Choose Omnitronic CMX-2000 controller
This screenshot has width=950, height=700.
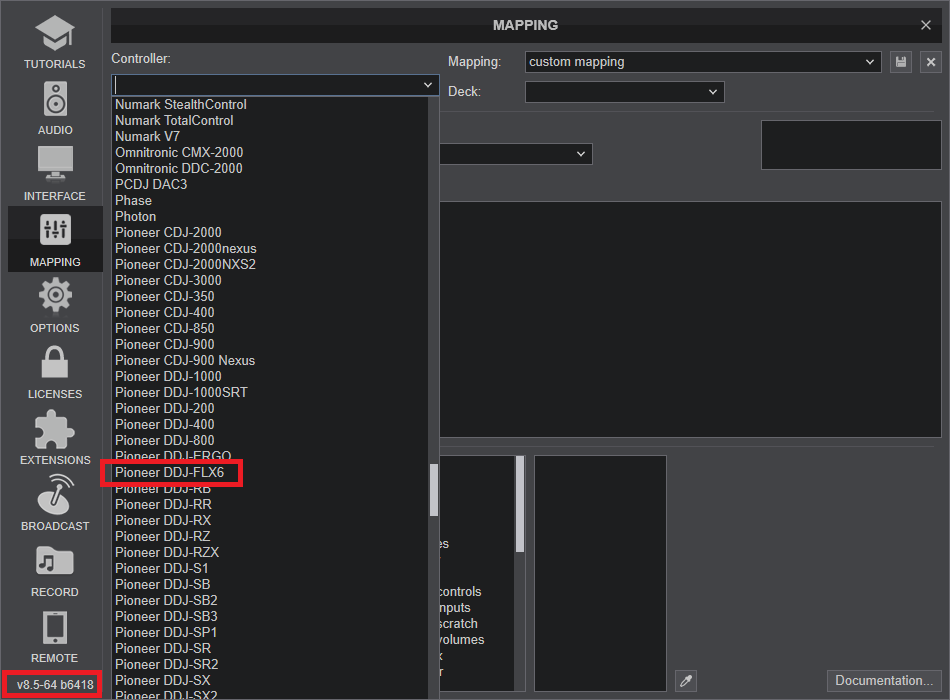click(179, 153)
